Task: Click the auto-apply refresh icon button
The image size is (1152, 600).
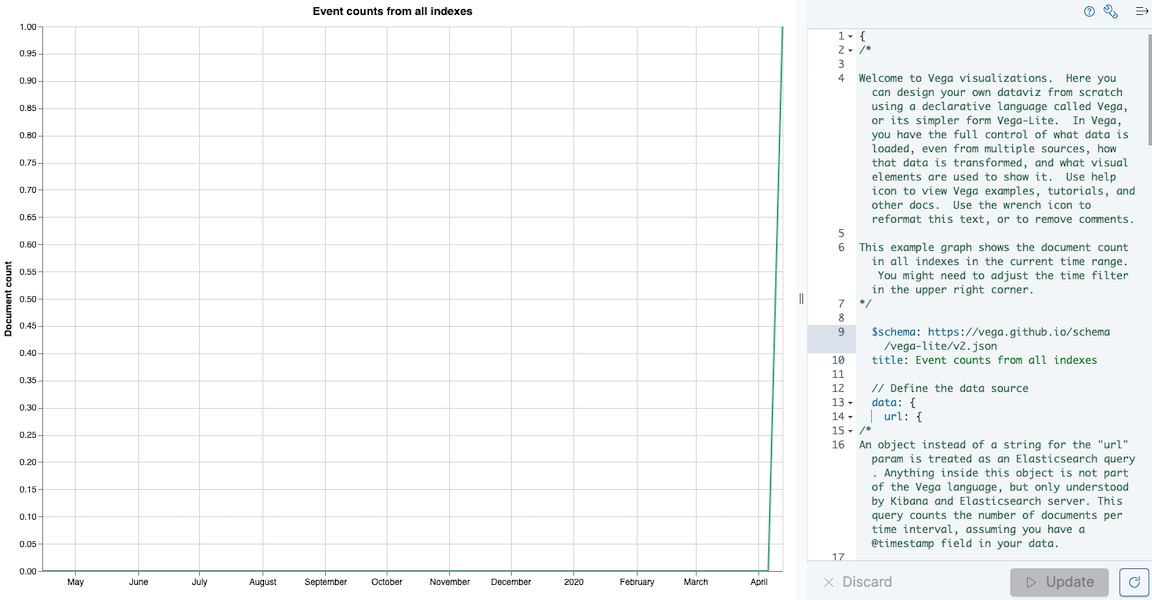Action: (x=1133, y=582)
